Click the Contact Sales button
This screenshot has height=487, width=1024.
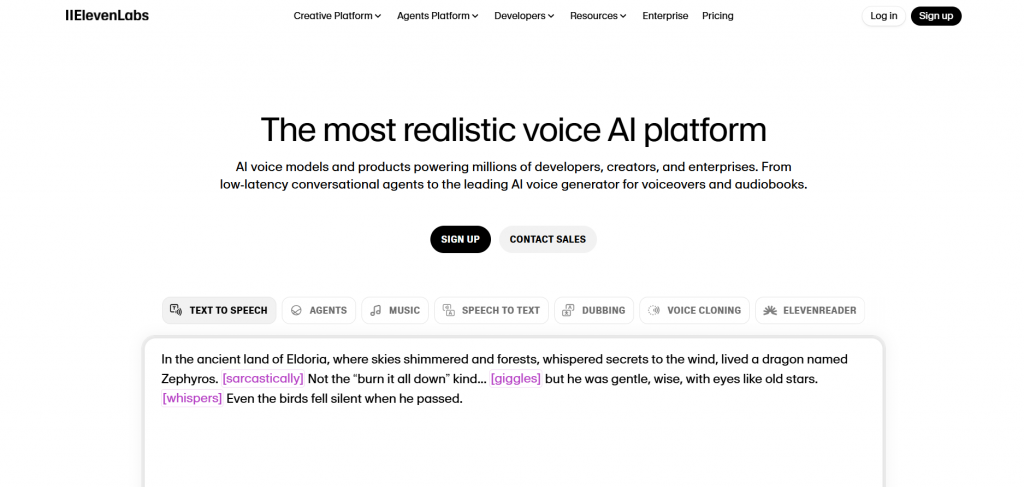pos(548,240)
